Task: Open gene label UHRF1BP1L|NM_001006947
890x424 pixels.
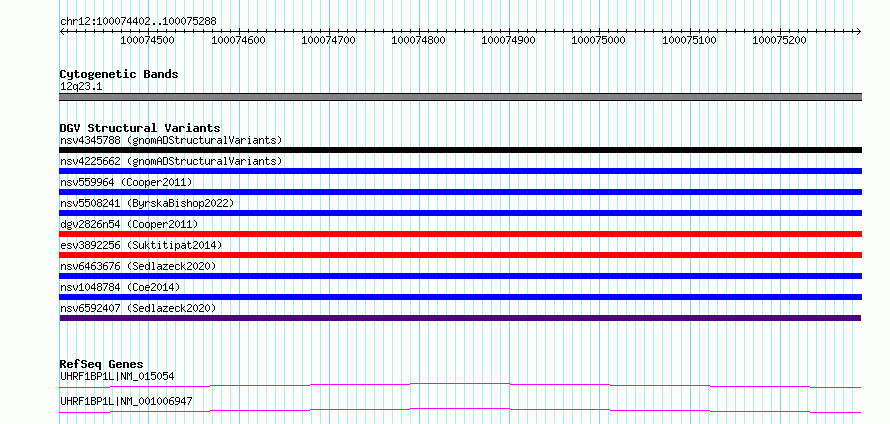Action: [x=126, y=401]
